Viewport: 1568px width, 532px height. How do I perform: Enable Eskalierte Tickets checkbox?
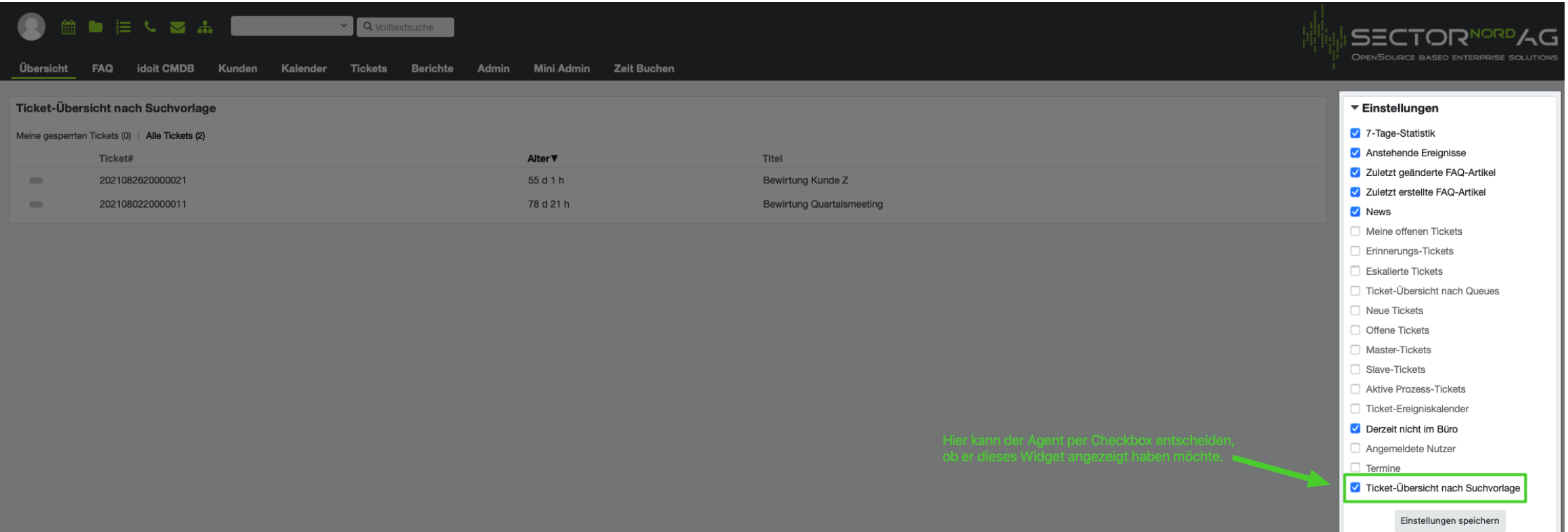click(1355, 271)
